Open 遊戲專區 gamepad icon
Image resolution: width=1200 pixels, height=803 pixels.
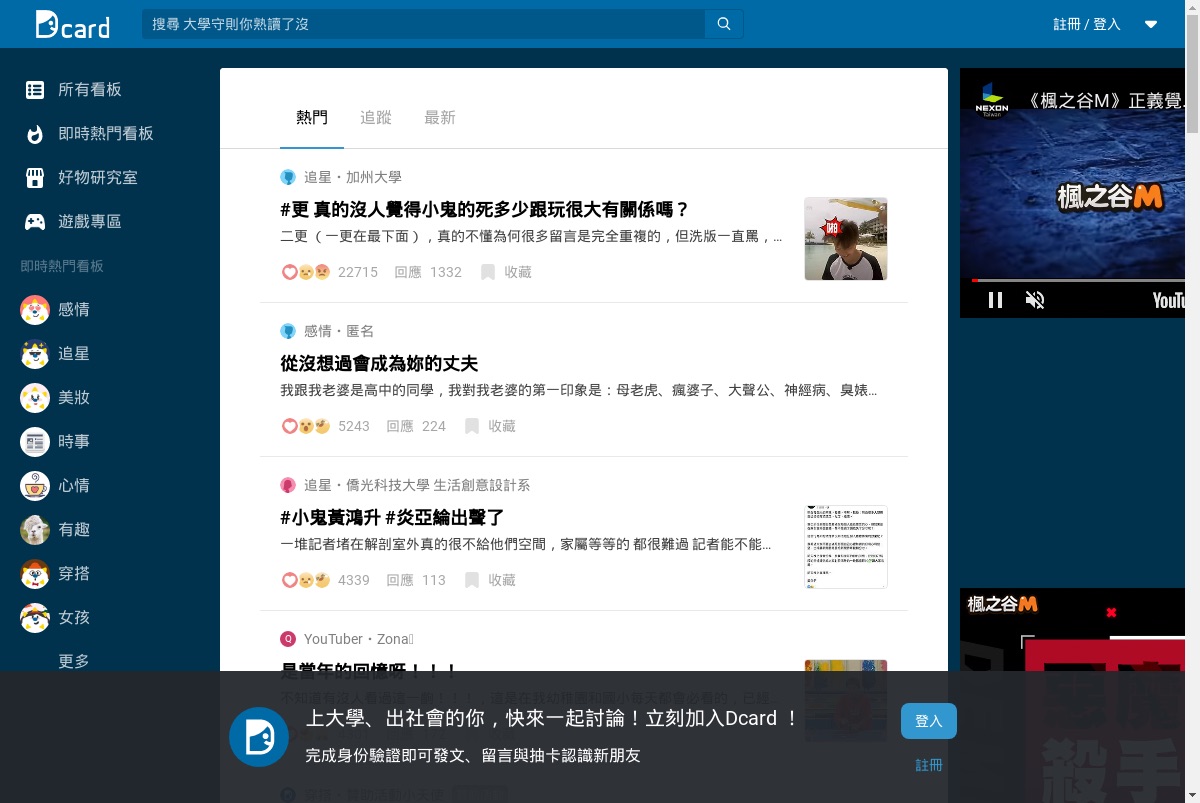point(35,222)
